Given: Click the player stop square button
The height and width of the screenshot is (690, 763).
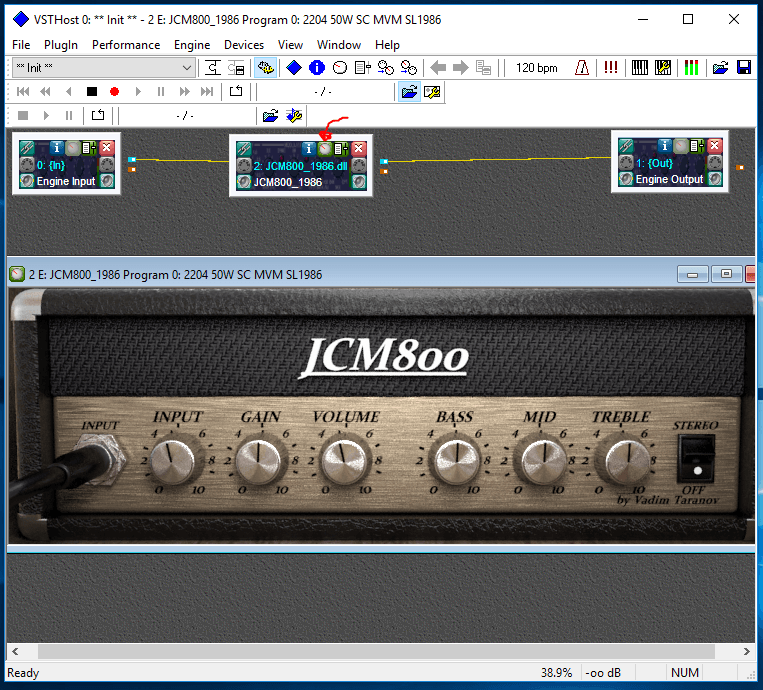Looking at the screenshot, I should [x=91, y=91].
